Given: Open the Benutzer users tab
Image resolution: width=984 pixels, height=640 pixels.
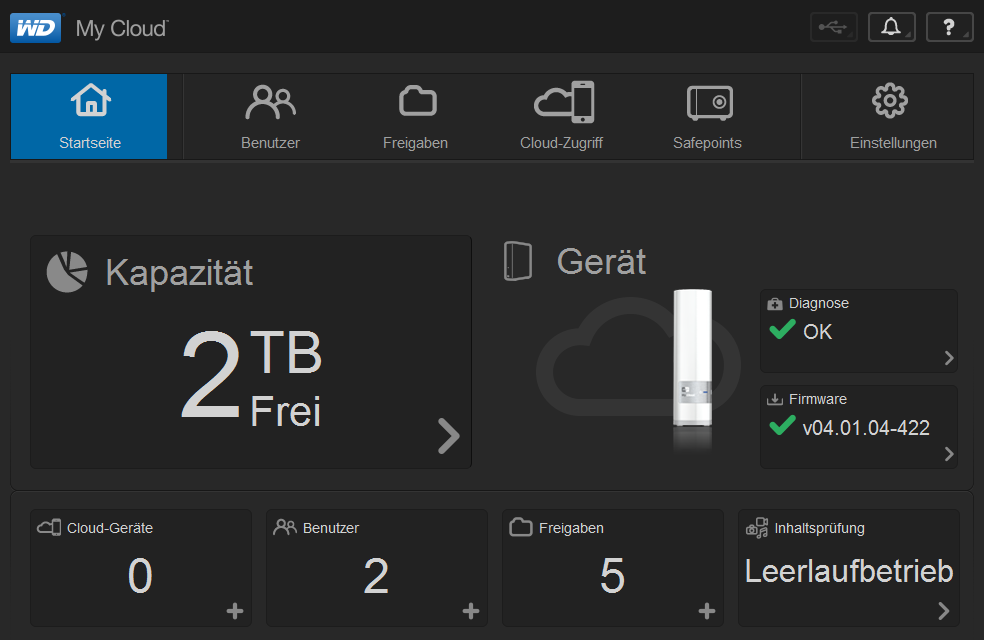Looking at the screenshot, I should [270, 116].
